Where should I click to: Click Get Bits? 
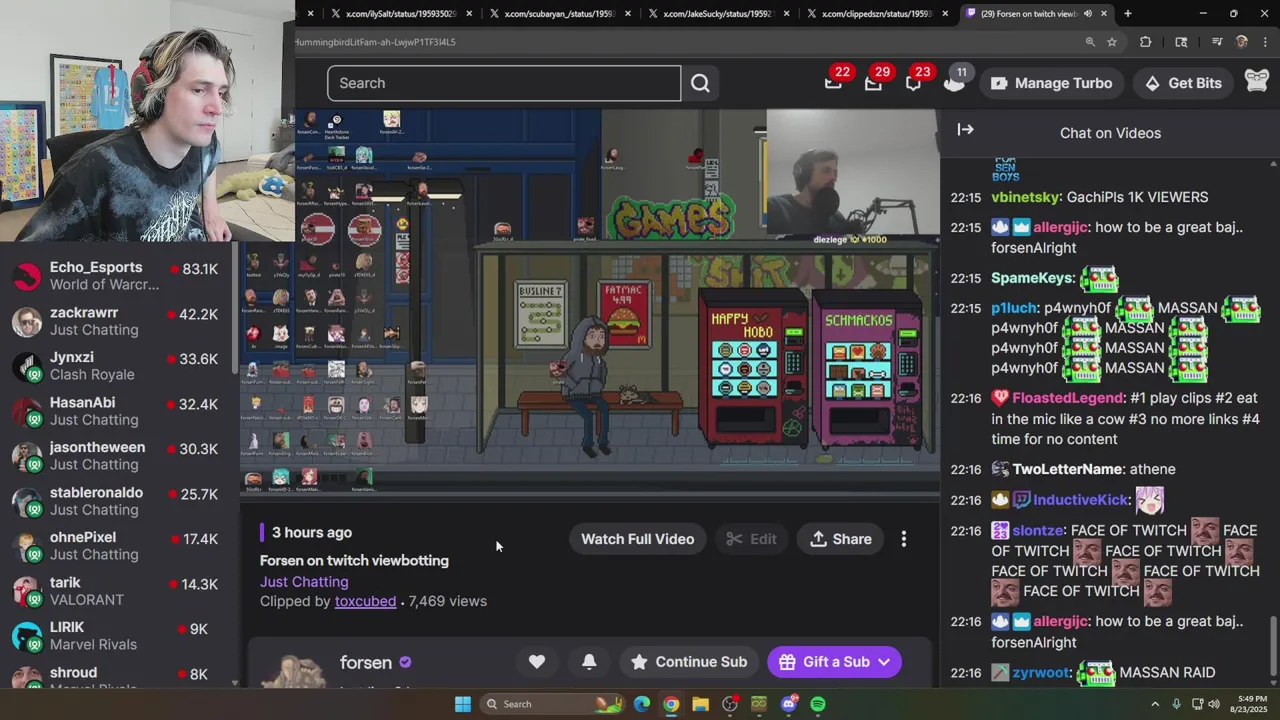[1183, 83]
